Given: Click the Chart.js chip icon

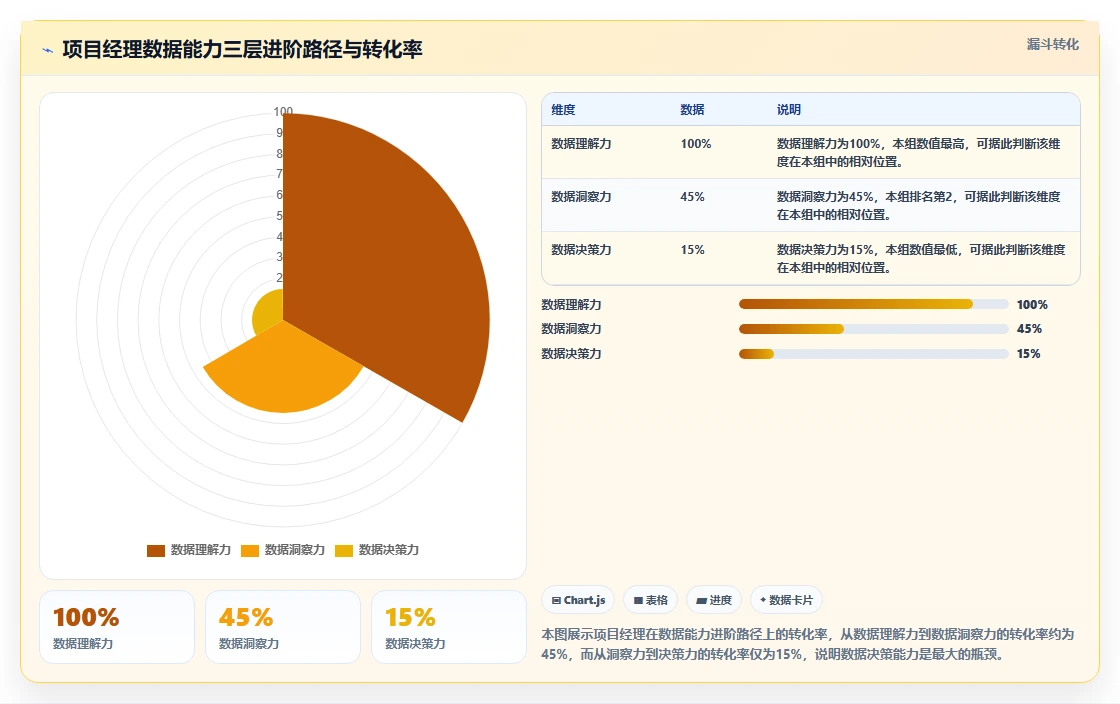Looking at the screenshot, I should (x=556, y=600).
